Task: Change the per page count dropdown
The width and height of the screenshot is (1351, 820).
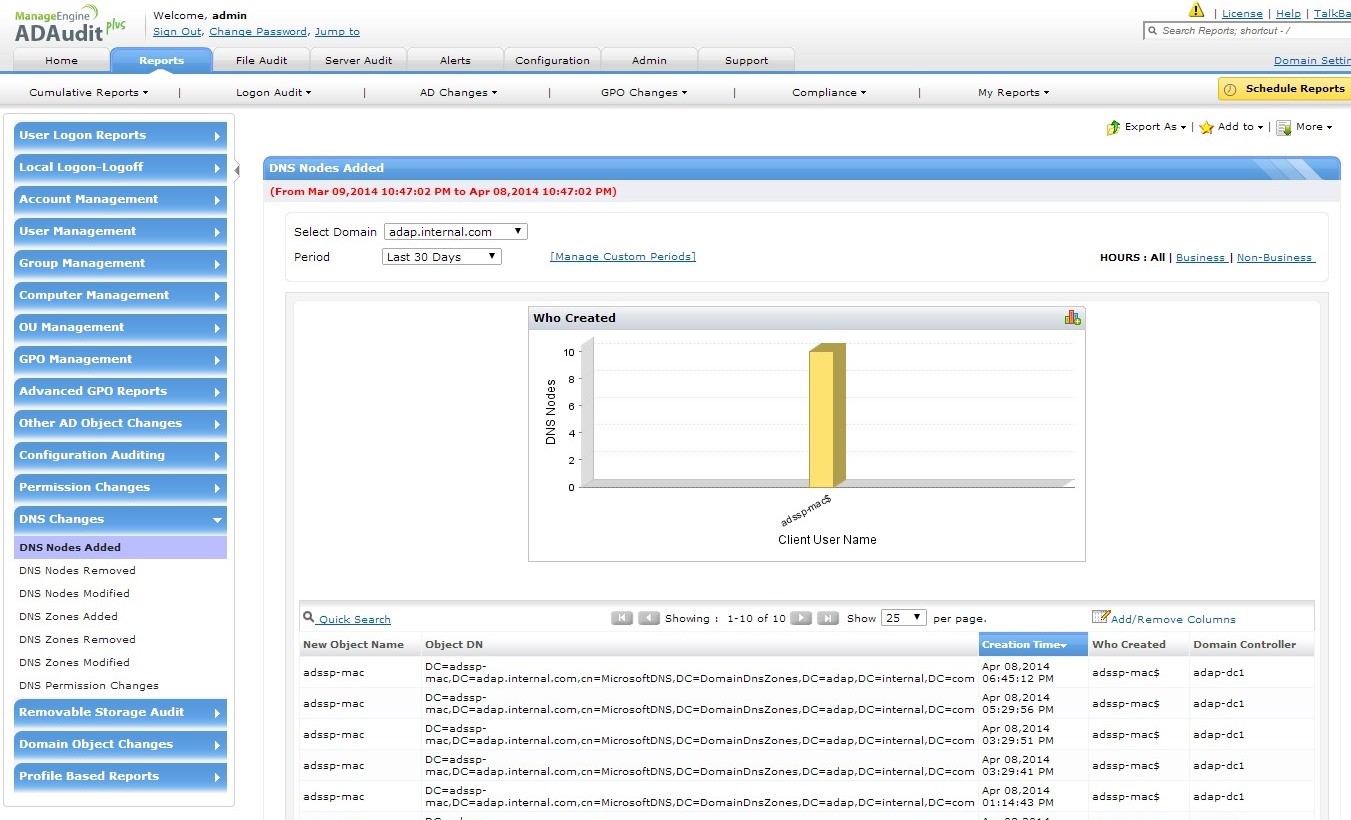Action: pyautogui.click(x=903, y=618)
